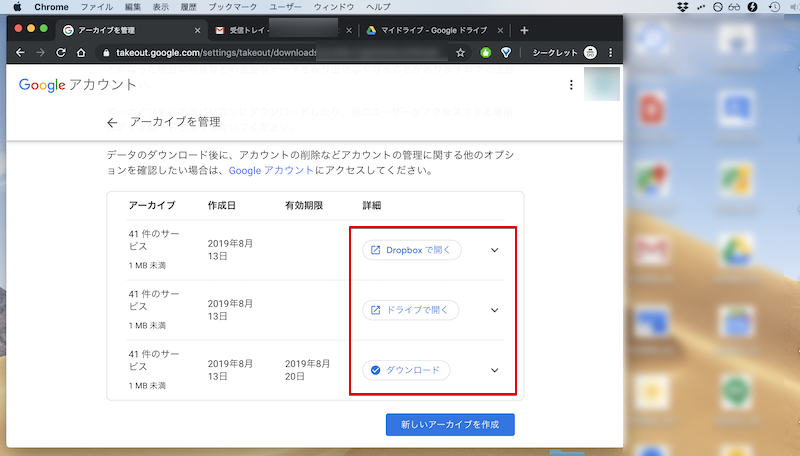Click the back arrow beside アーカイブを管理
The width and height of the screenshot is (800, 456).
coord(112,123)
